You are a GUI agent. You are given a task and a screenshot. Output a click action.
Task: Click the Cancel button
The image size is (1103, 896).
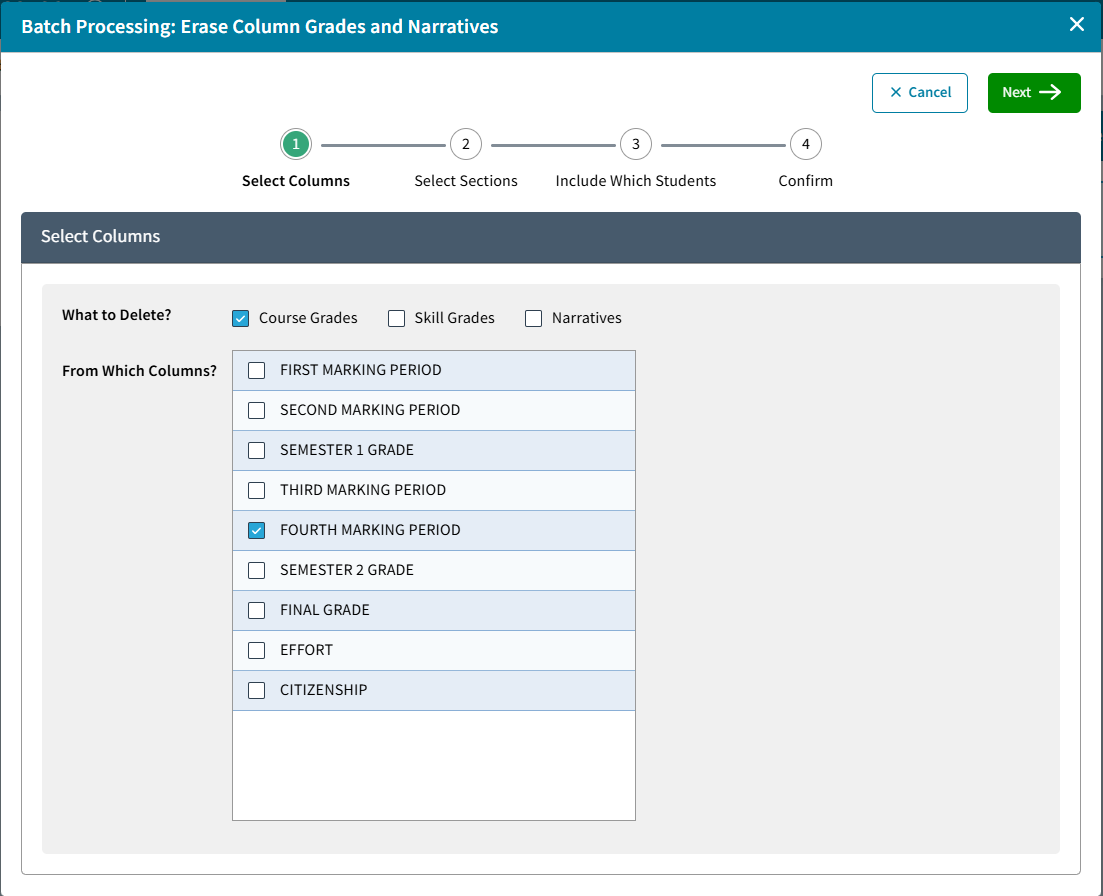pos(919,93)
